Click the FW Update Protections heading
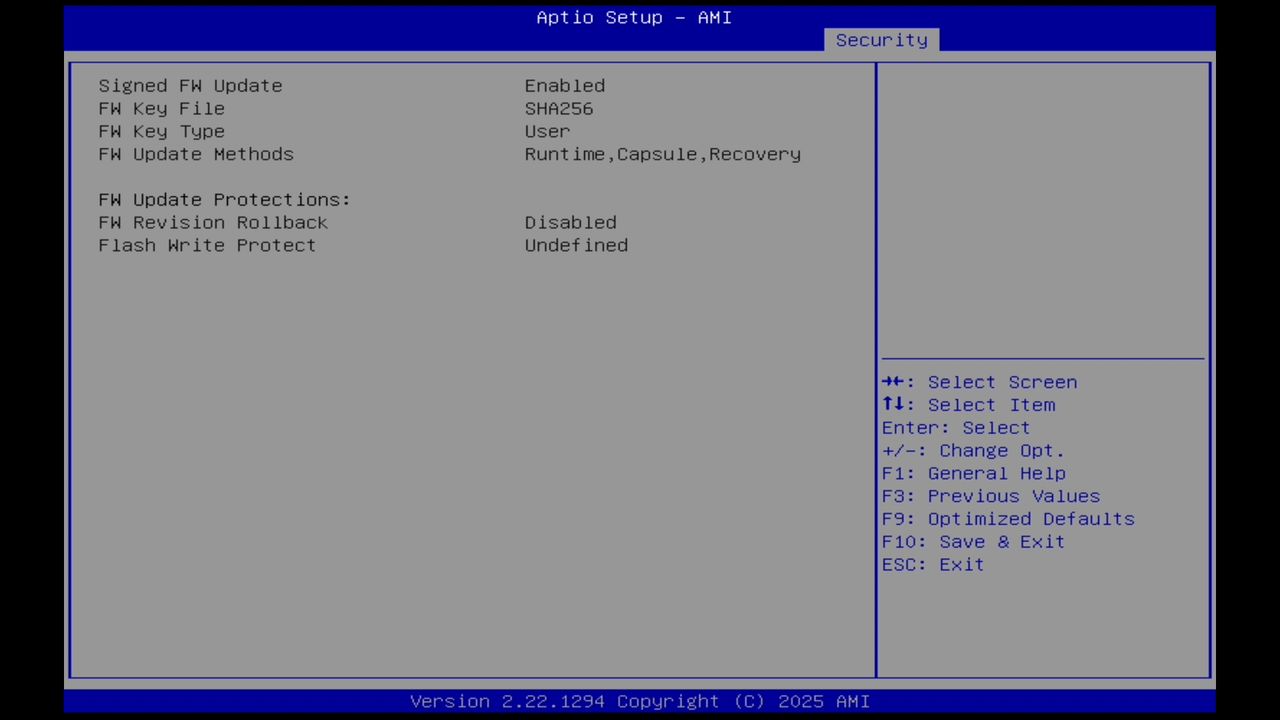 (224, 199)
